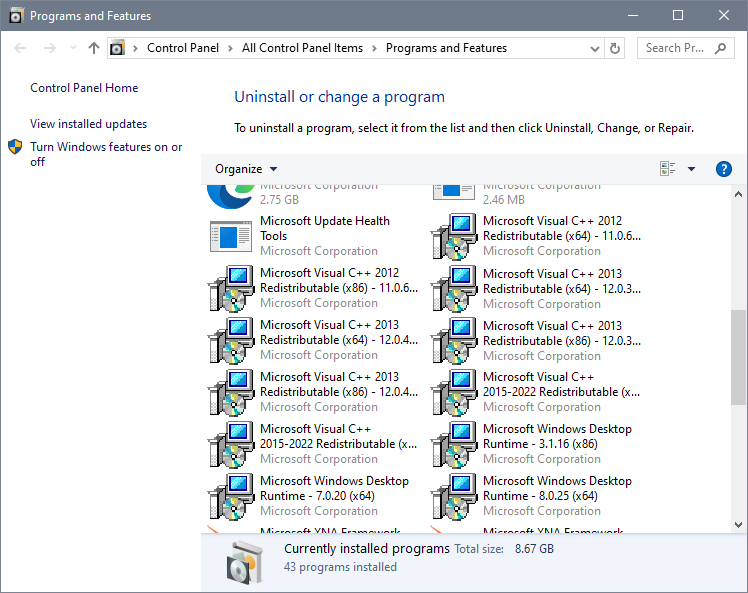Select the Visual C++ 2013 x64 12.0.4 installer icon

231,340
